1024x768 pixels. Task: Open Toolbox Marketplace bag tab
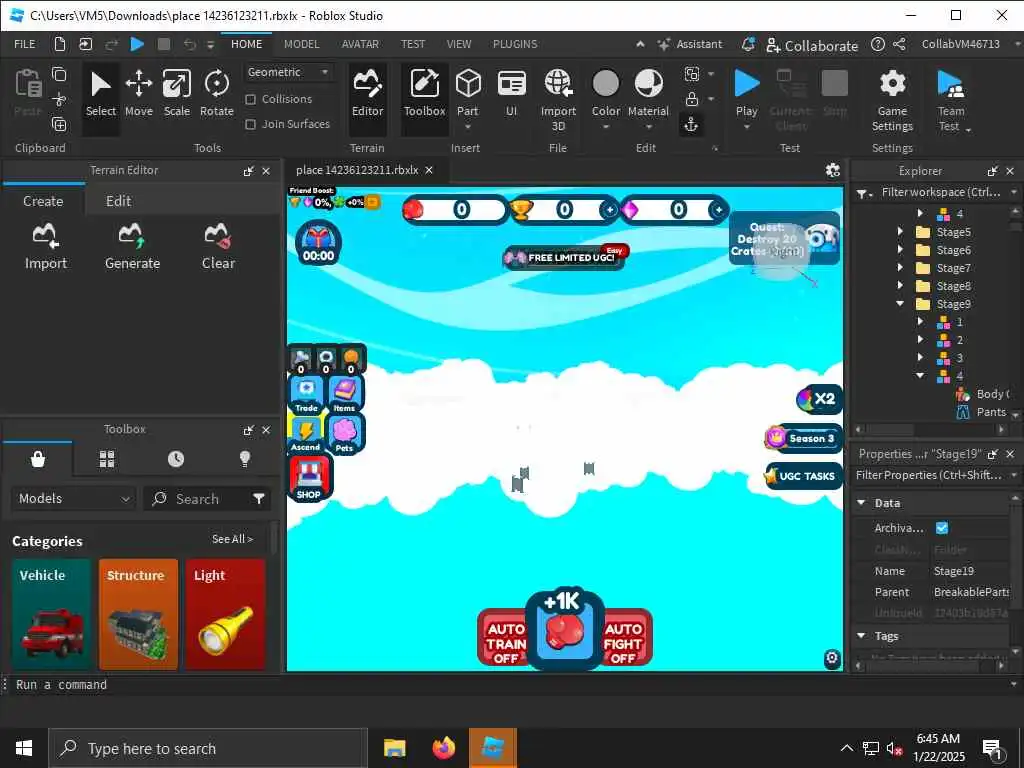click(x=38, y=459)
